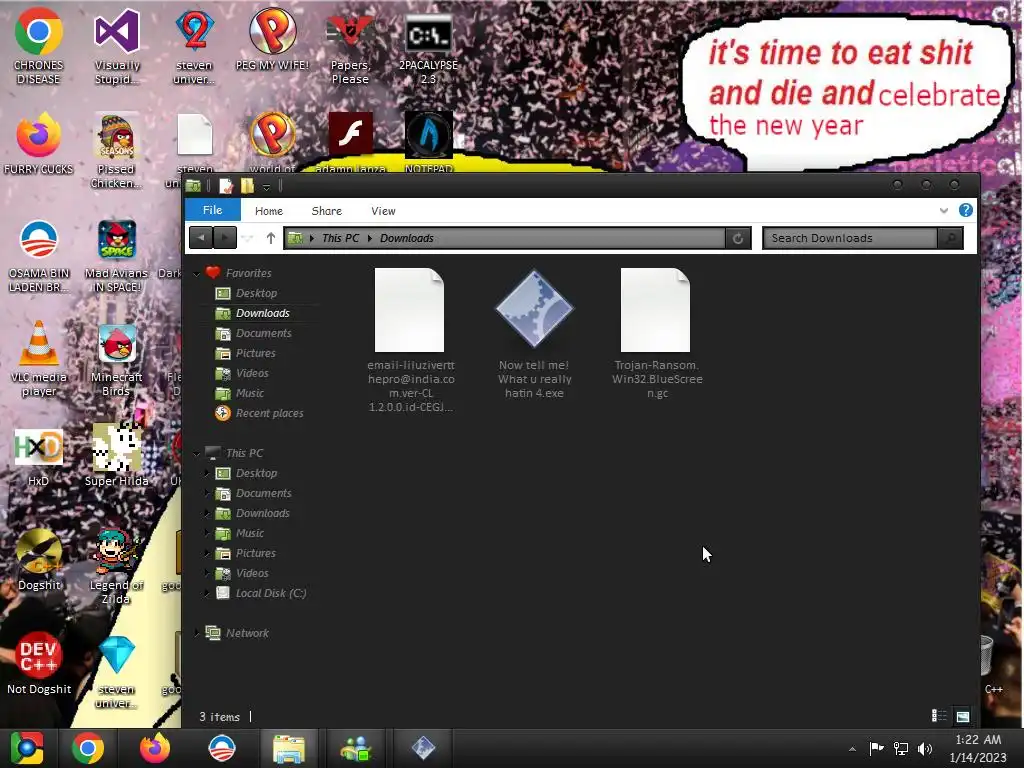The height and width of the screenshot is (768, 1024).
Task: Open the messenger people taskbar icon
Action: pos(356,748)
